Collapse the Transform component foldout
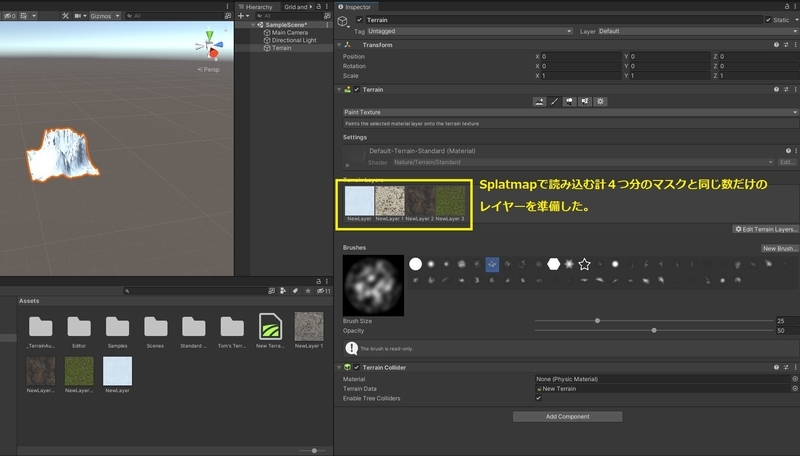This screenshot has width=800, height=456. pos(339,45)
